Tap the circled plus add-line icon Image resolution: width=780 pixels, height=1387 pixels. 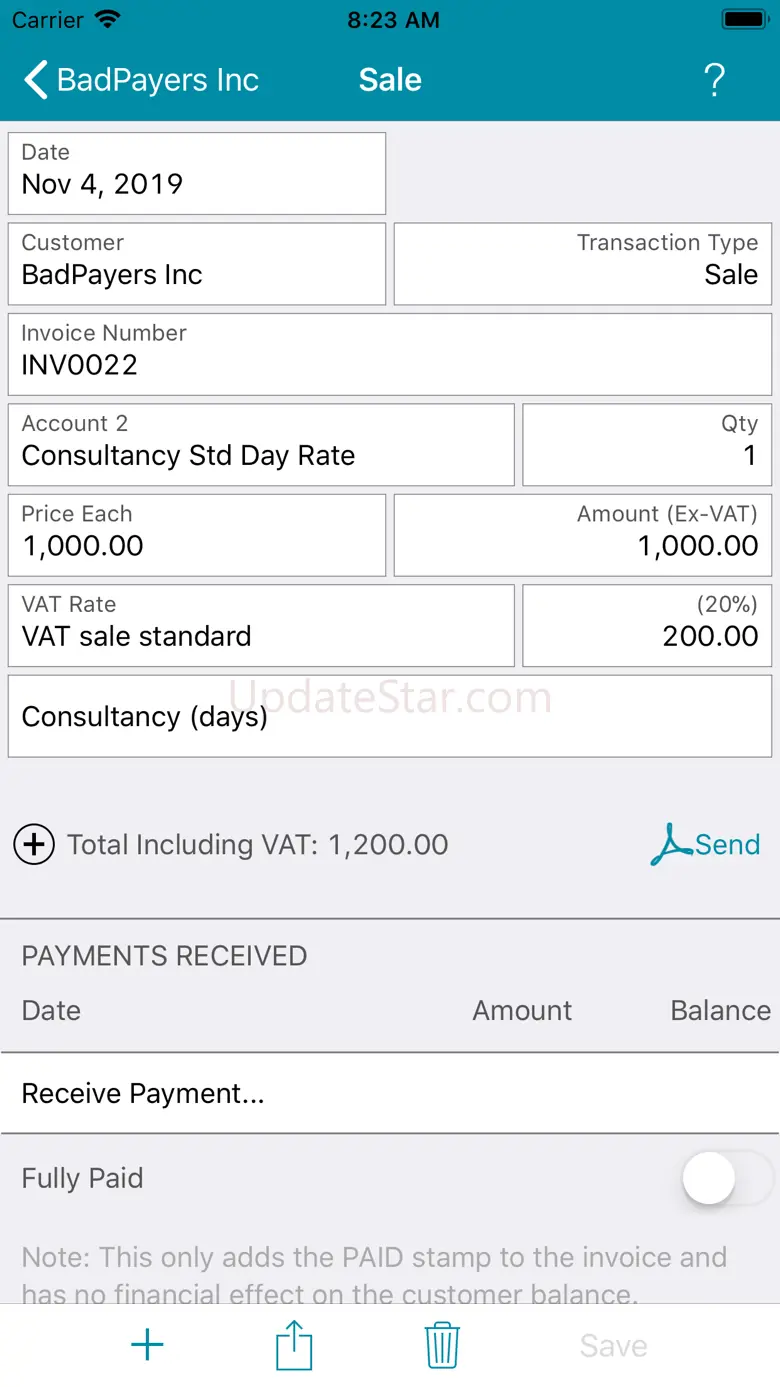(x=34, y=844)
